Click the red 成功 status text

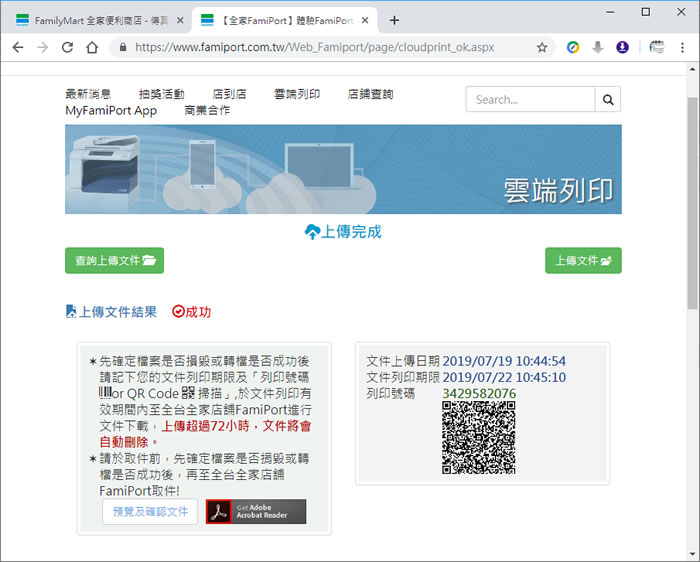coord(192,312)
